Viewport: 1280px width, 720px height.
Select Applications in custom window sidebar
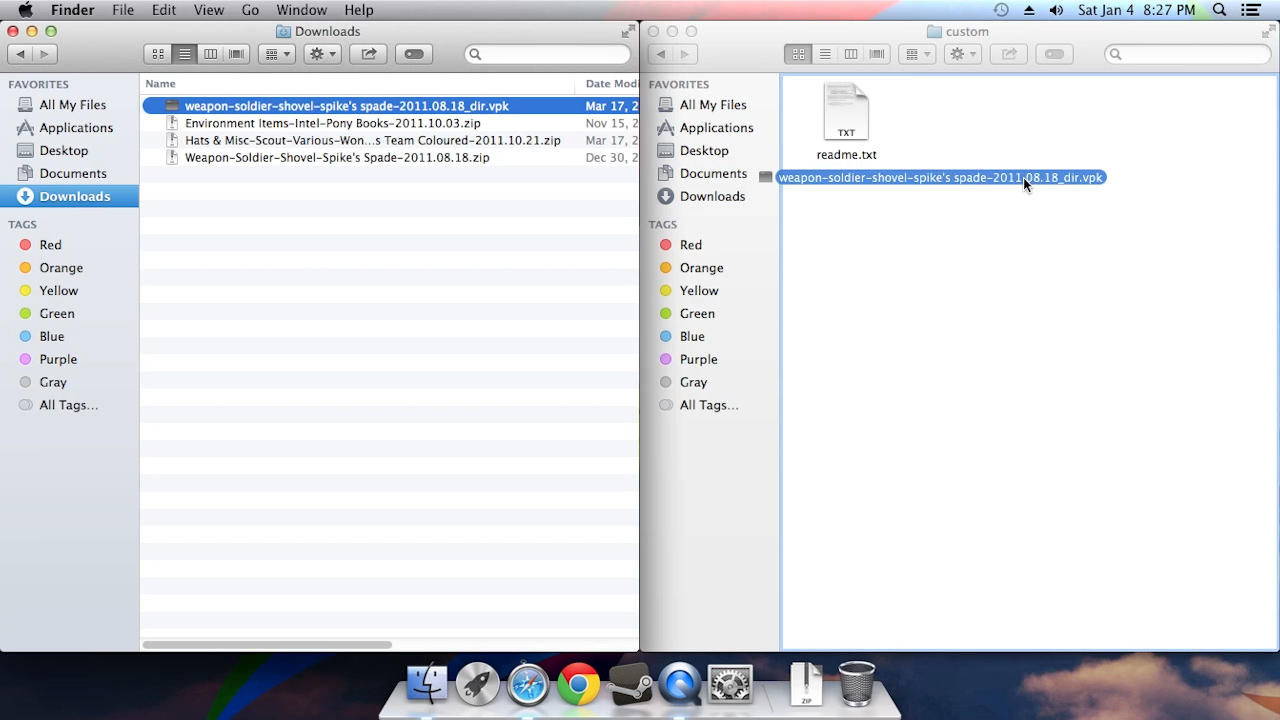[x=710, y=127]
